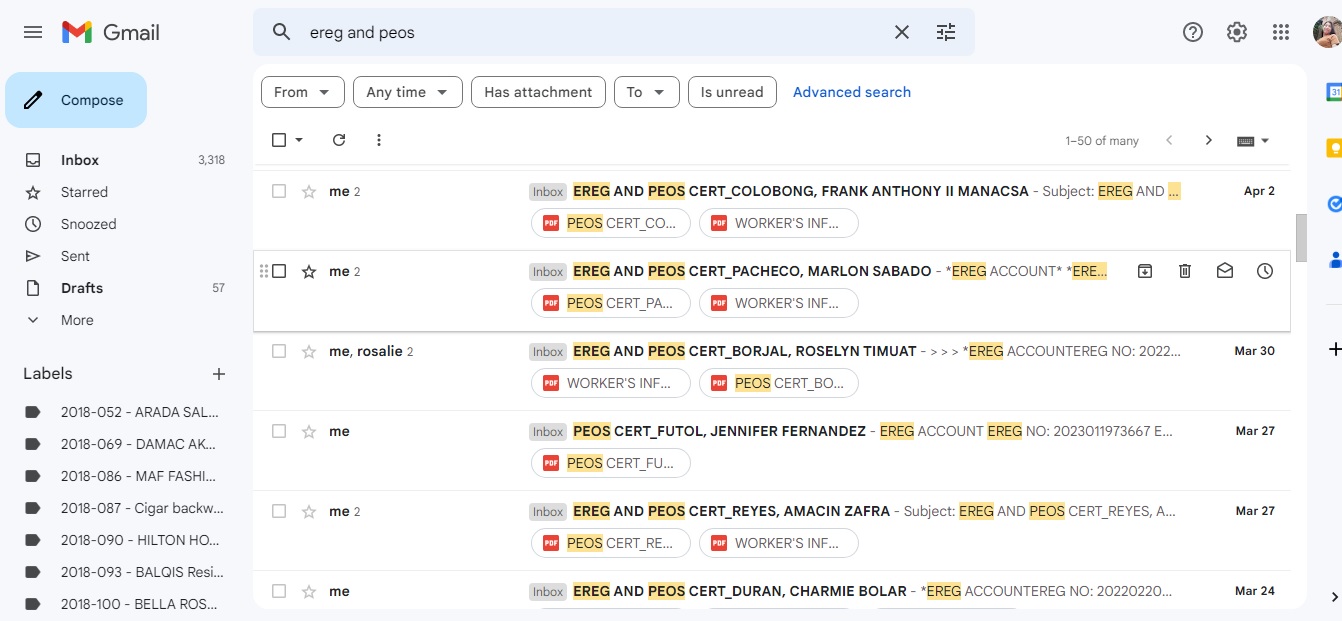Click in the search mail field
This screenshot has height=621, width=1342.
click(x=590, y=32)
